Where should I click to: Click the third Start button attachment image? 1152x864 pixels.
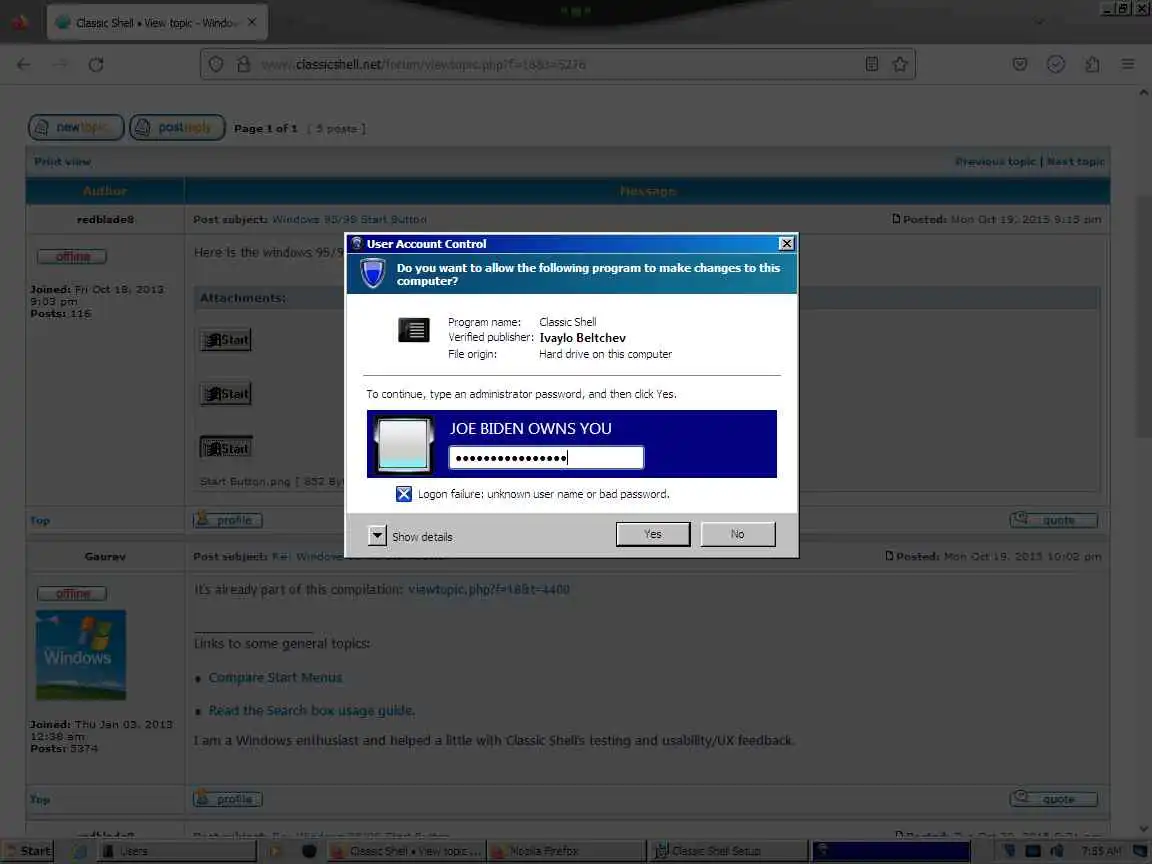click(x=226, y=448)
